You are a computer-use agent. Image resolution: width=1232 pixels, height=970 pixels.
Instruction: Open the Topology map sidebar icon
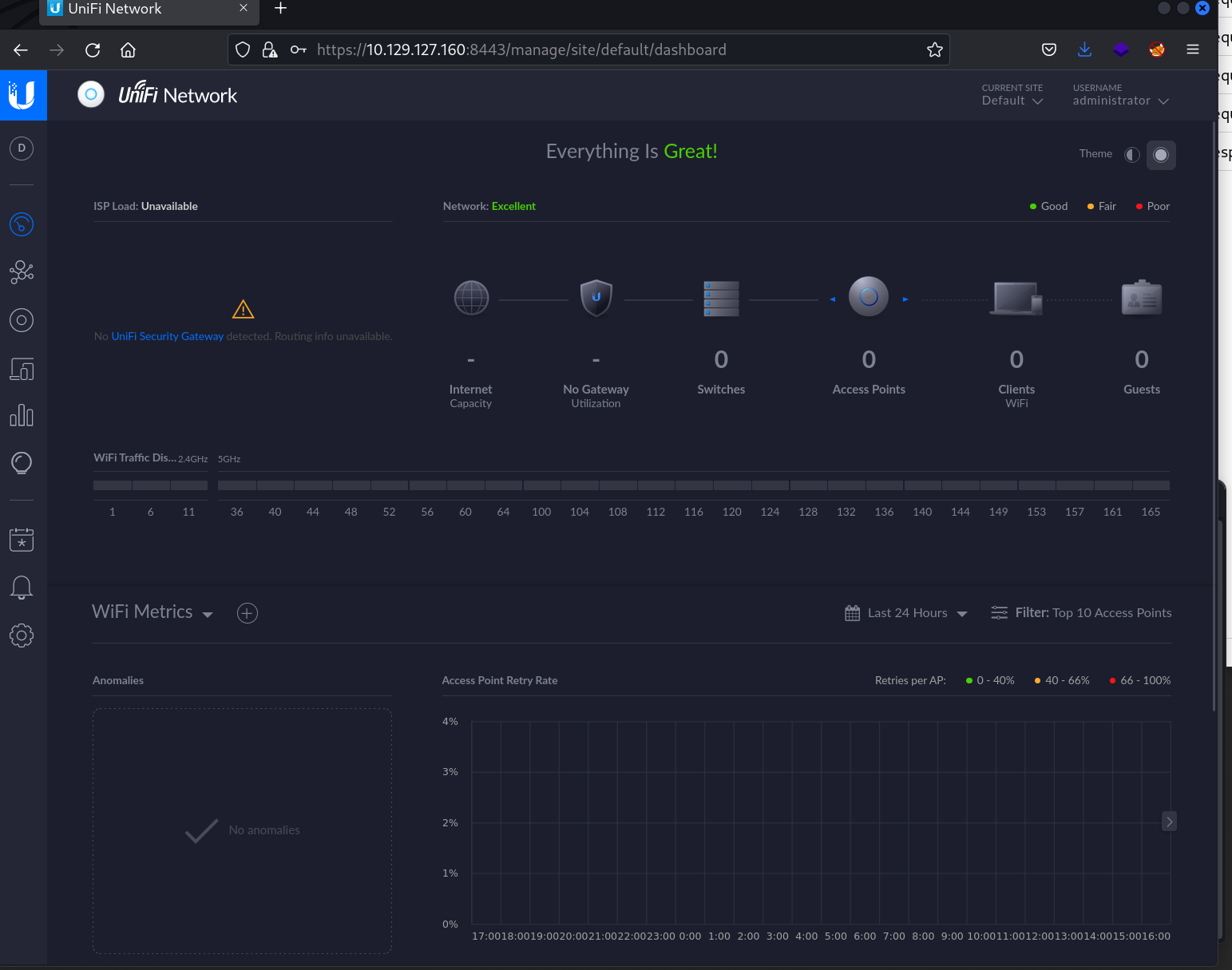point(22,272)
